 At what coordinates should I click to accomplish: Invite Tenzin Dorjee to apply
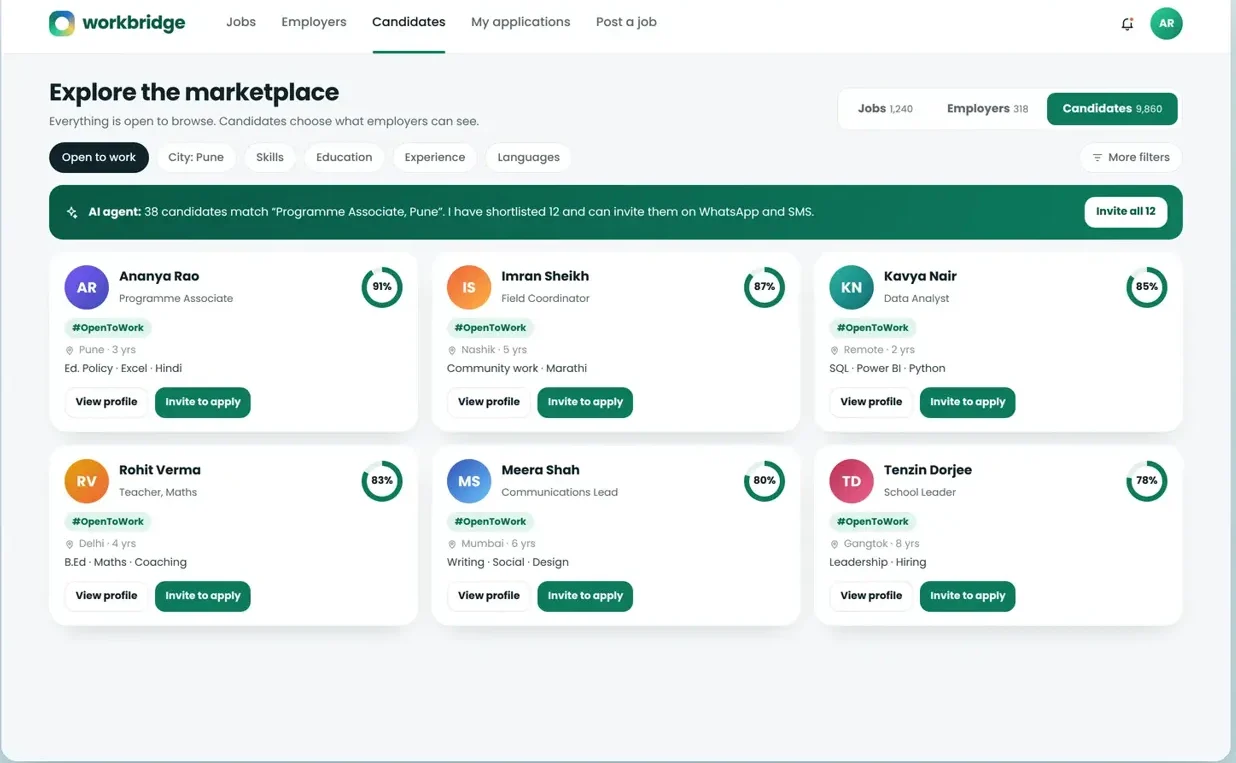(x=967, y=596)
